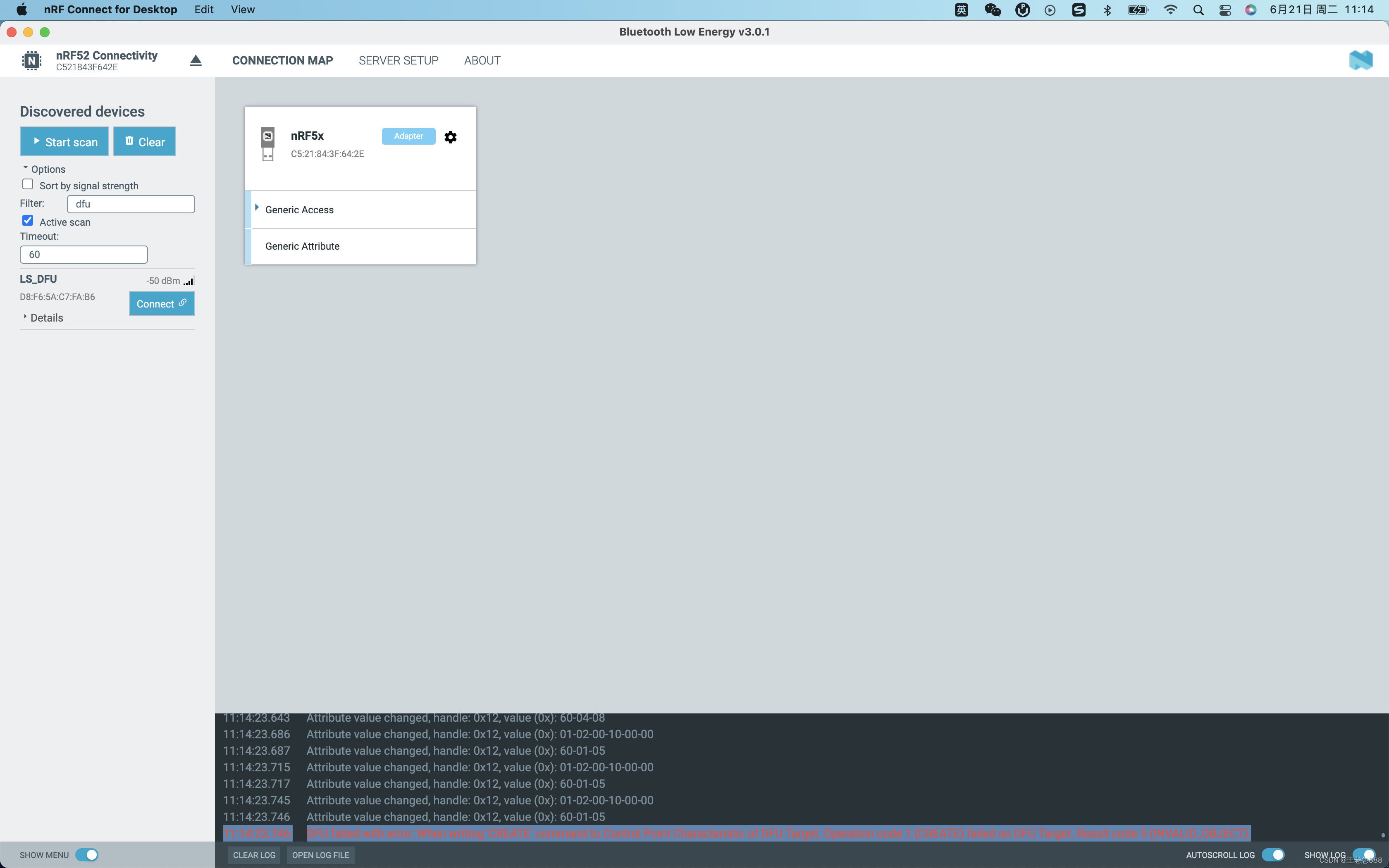Click the LS_DFU device name

(x=38, y=279)
